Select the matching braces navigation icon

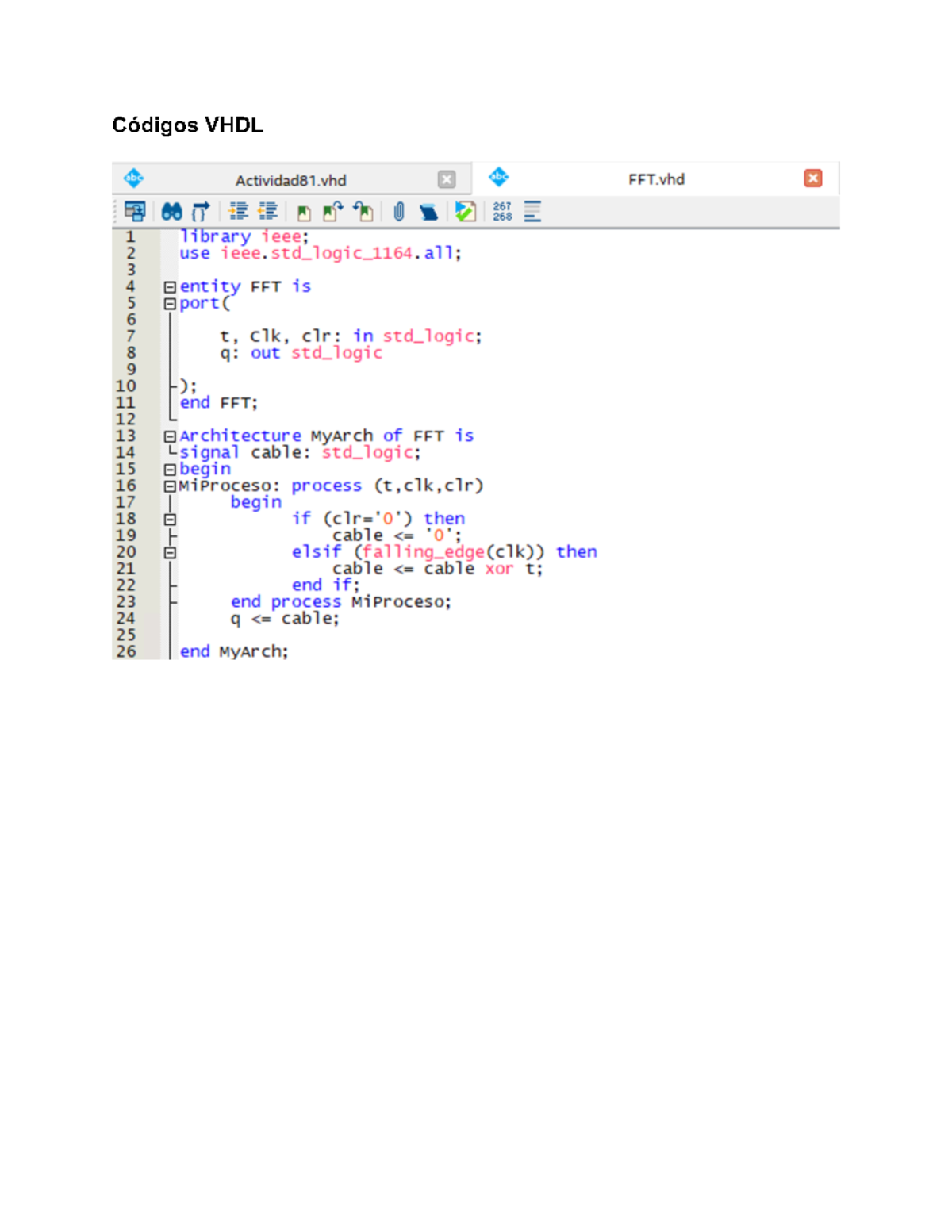pyautogui.click(x=200, y=212)
